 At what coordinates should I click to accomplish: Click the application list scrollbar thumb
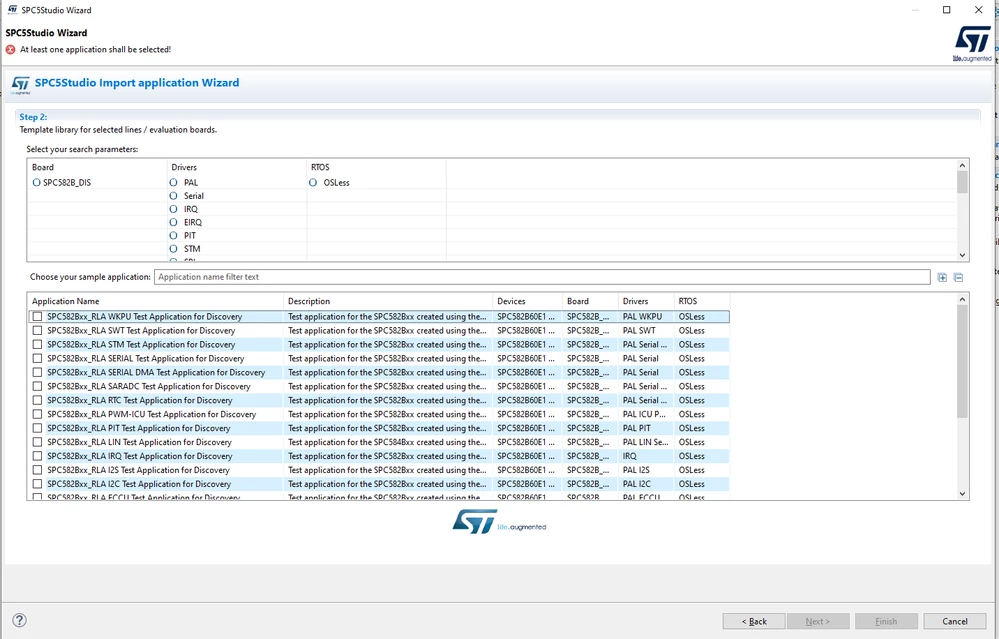tap(962, 361)
